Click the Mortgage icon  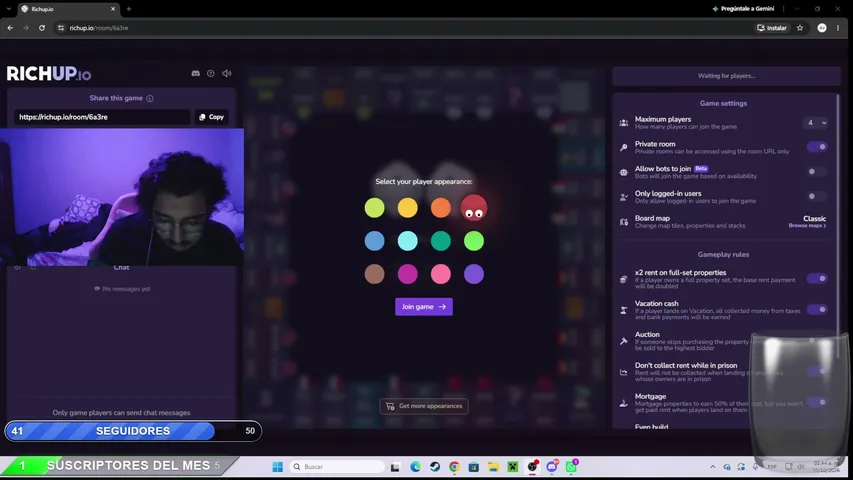623,403
